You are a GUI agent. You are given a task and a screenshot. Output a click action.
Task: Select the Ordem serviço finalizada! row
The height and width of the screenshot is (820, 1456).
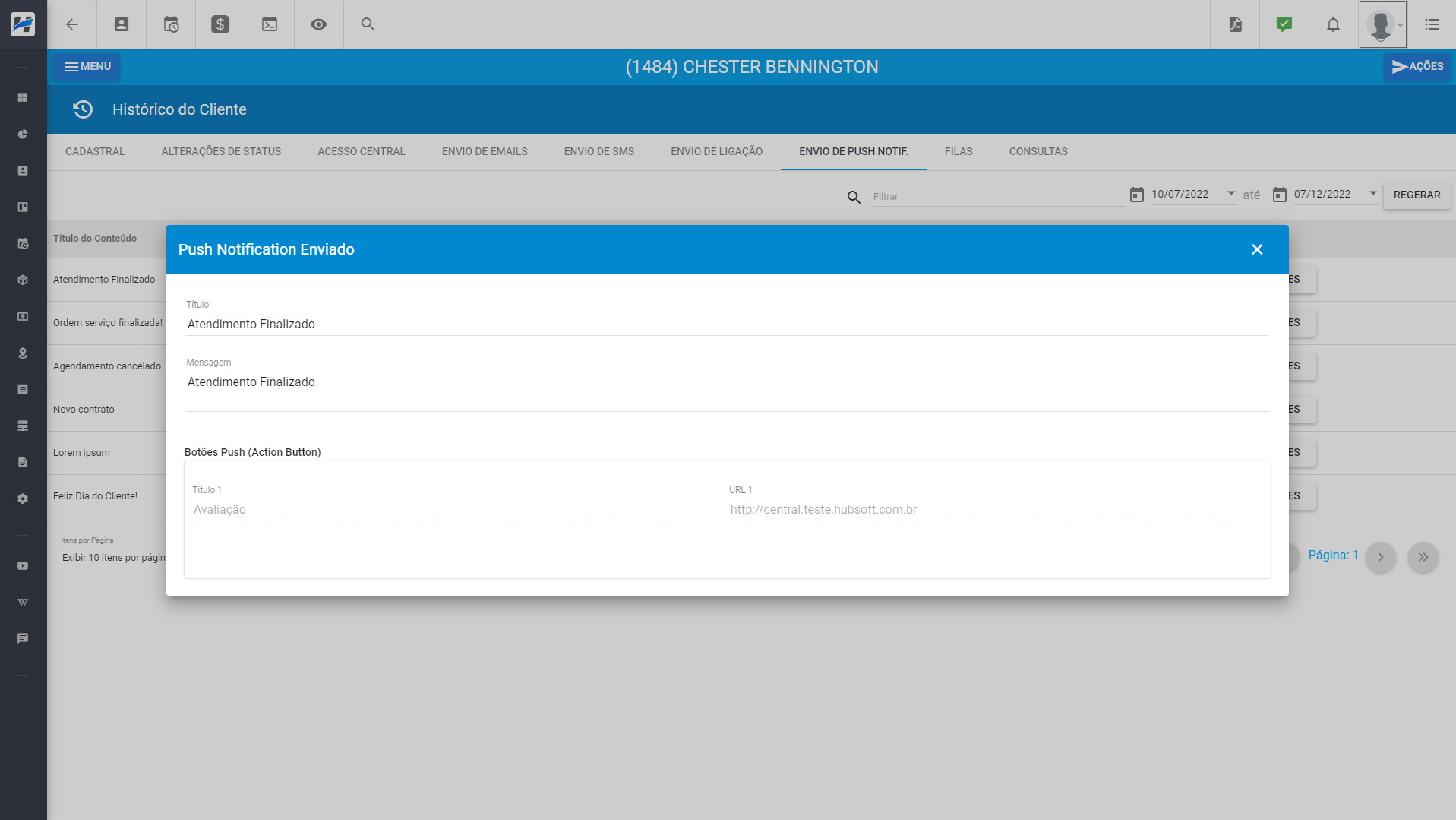pos(108,323)
